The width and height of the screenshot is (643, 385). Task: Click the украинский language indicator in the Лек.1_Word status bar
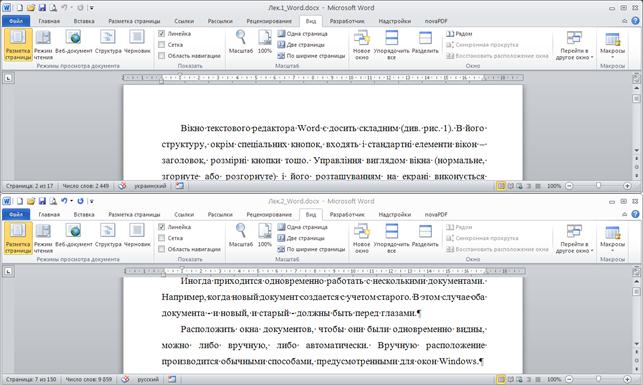tap(150, 186)
